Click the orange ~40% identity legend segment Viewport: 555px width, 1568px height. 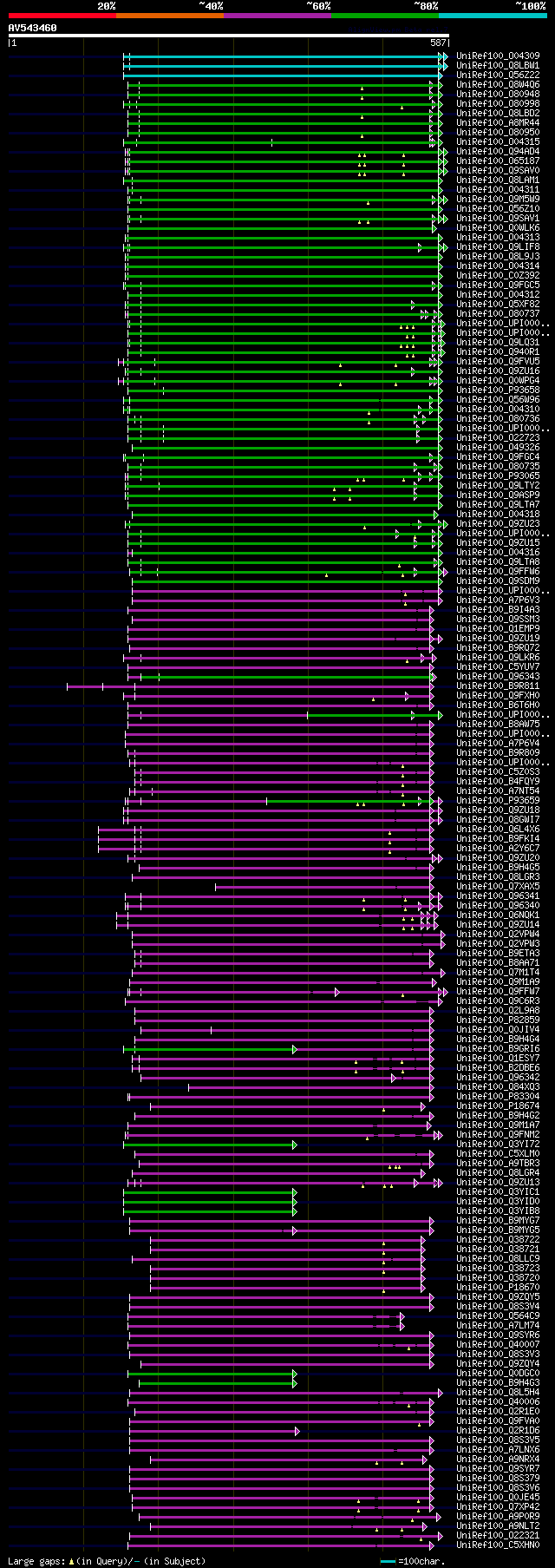(x=169, y=16)
